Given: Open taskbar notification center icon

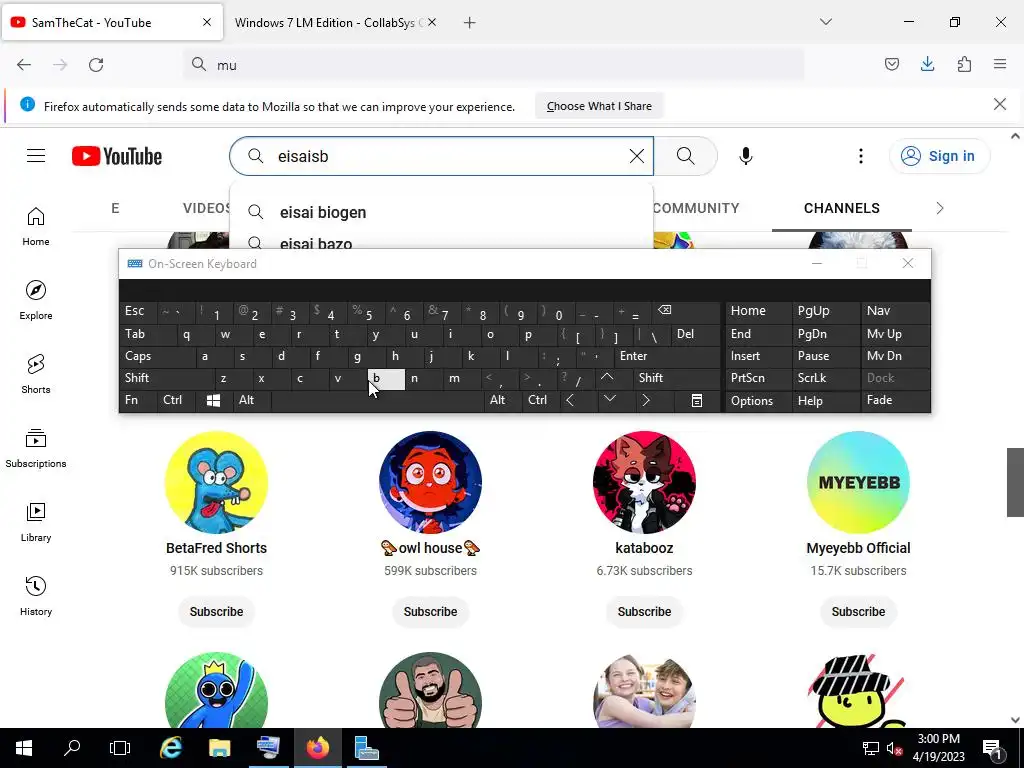Looking at the screenshot, I should tap(992, 748).
